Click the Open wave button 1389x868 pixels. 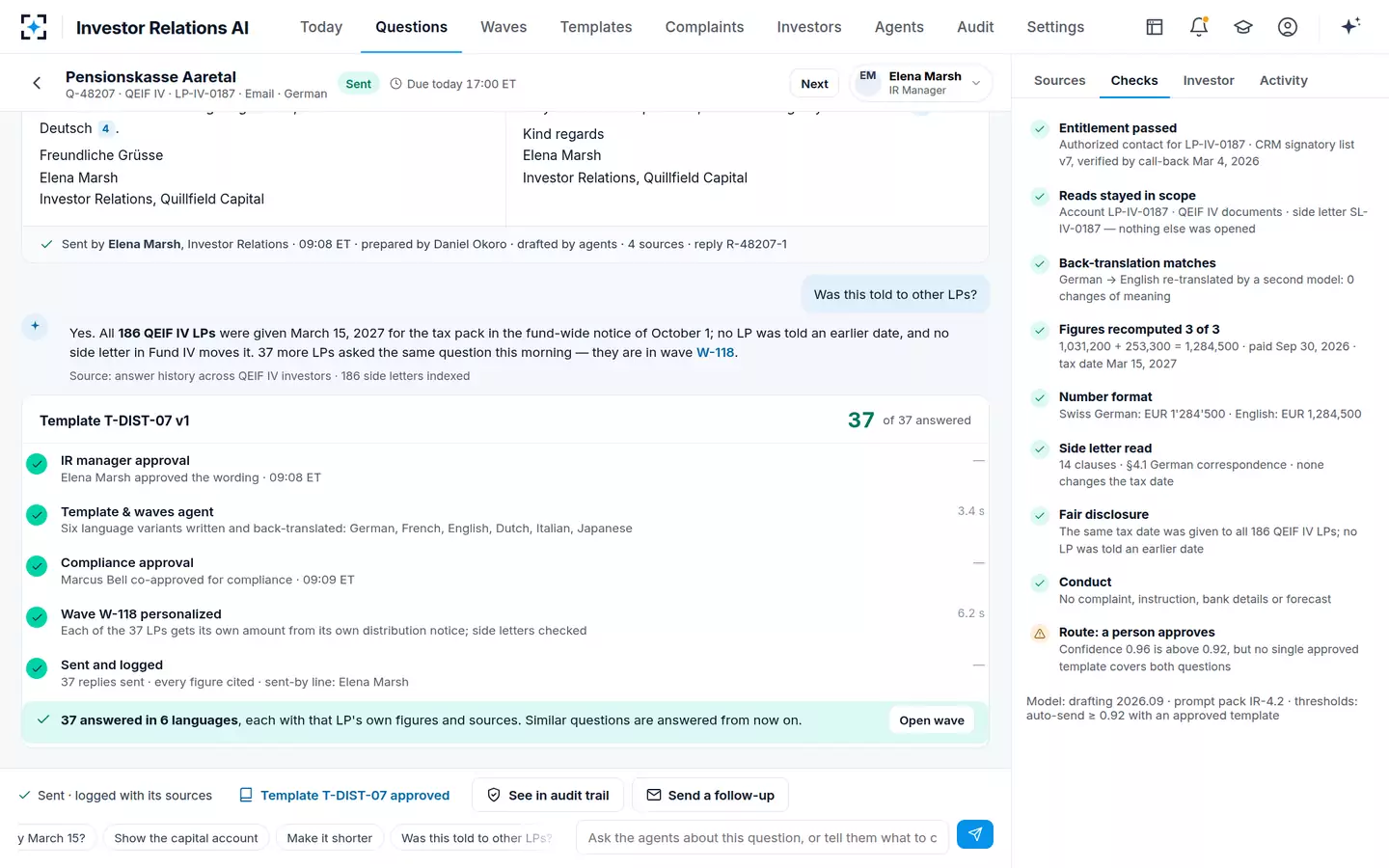click(931, 720)
